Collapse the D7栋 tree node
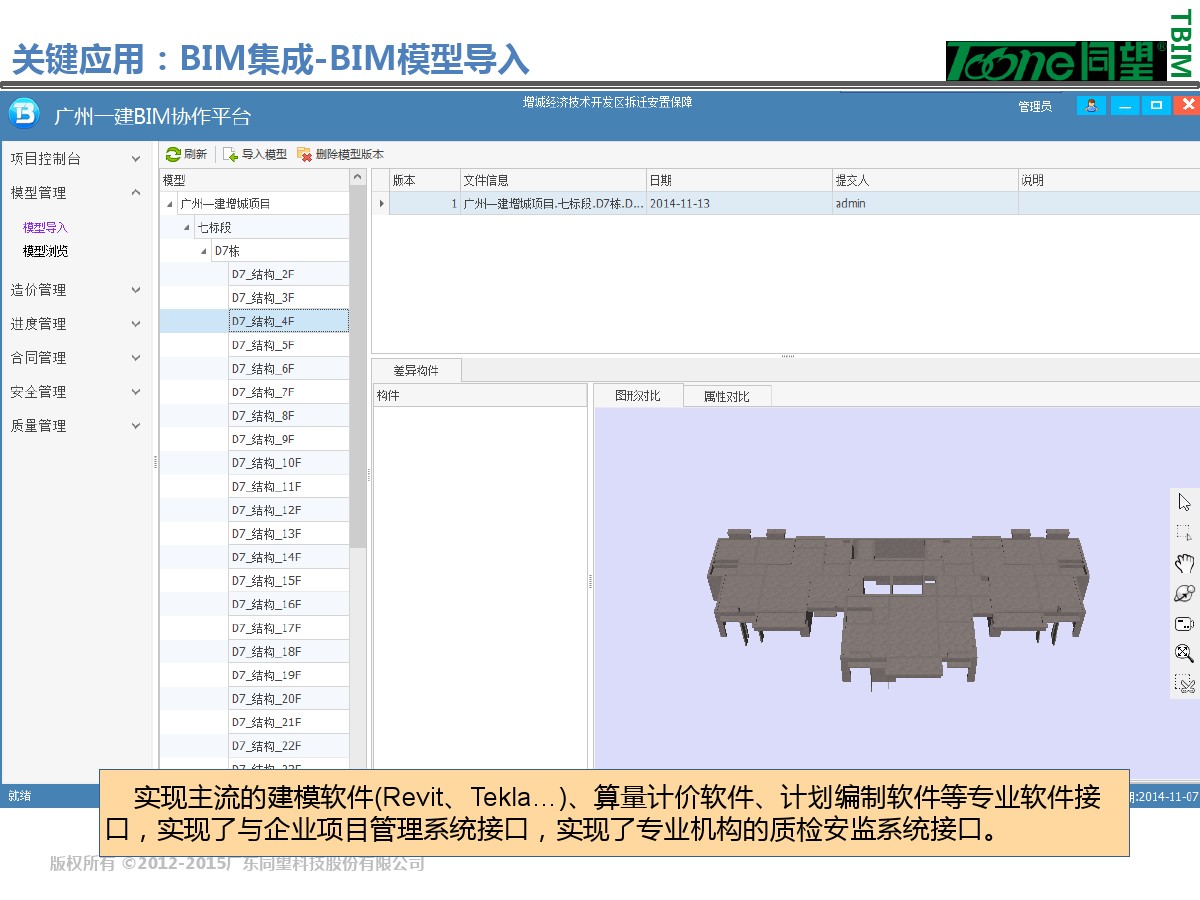 [x=204, y=251]
